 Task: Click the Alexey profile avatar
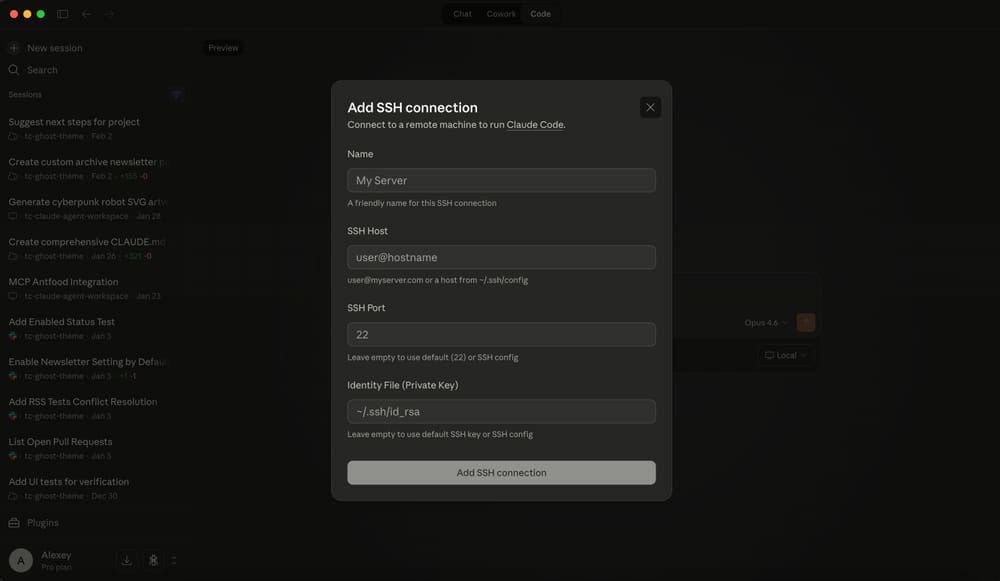tap(21, 559)
